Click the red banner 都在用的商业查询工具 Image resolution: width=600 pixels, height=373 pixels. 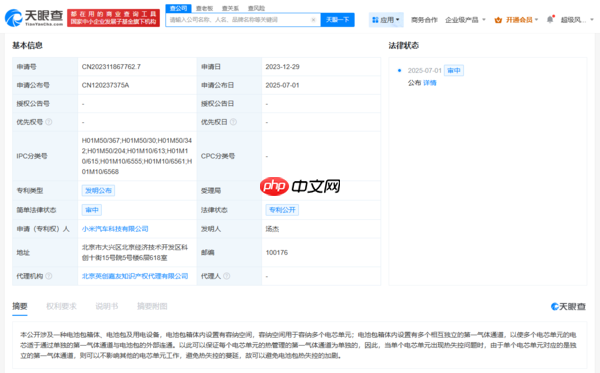[113, 18]
